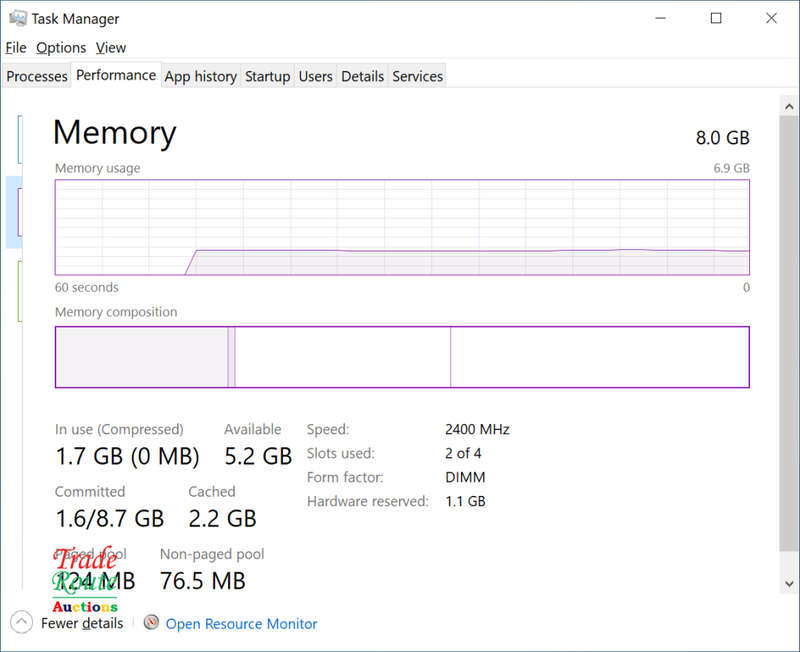Click the 6.9 GB graph maximum label
The width and height of the screenshot is (800, 652).
pyautogui.click(x=731, y=168)
